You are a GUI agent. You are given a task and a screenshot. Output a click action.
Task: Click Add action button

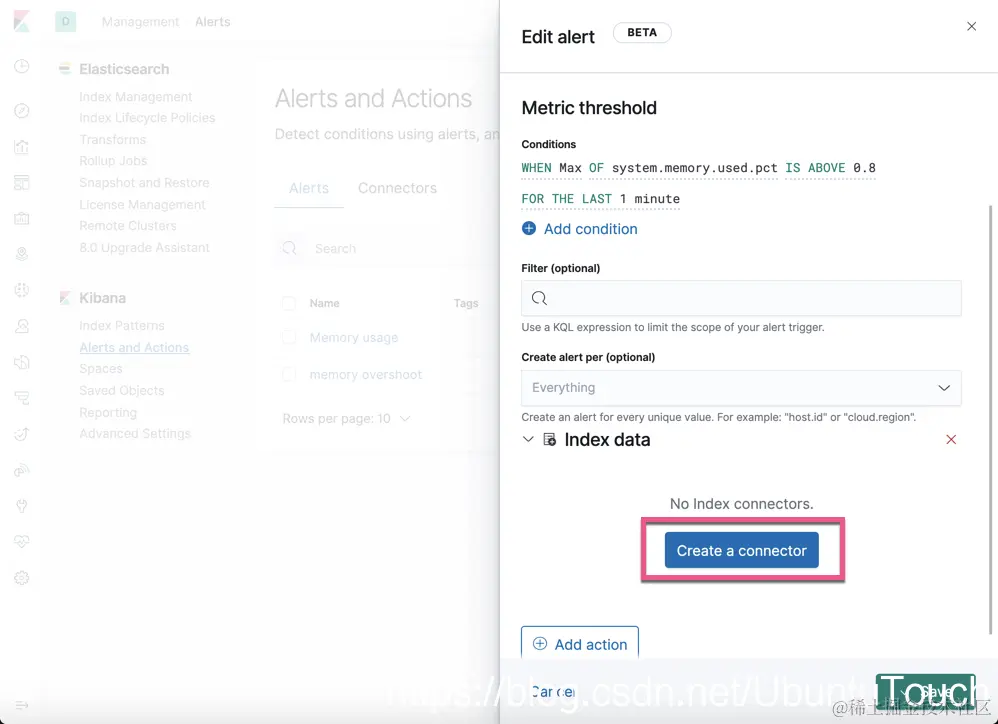tap(580, 643)
